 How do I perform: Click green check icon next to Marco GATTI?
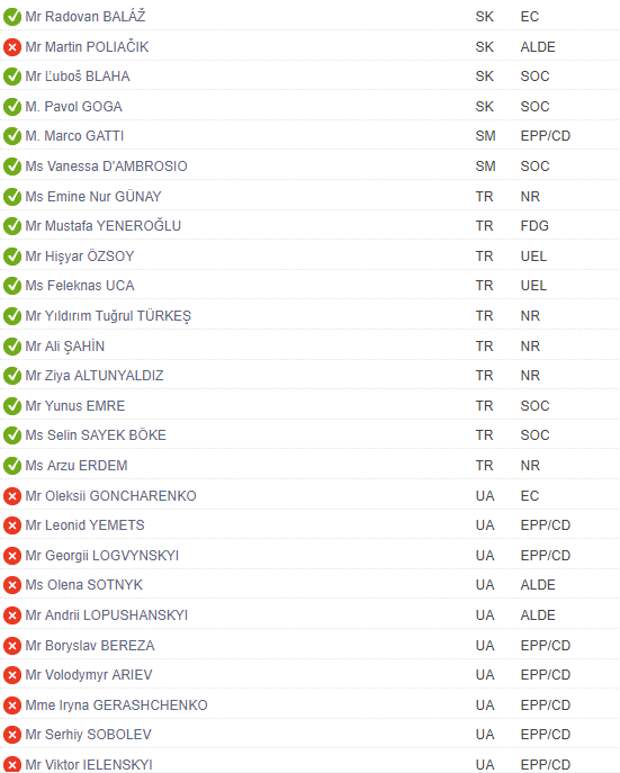tap(12, 136)
